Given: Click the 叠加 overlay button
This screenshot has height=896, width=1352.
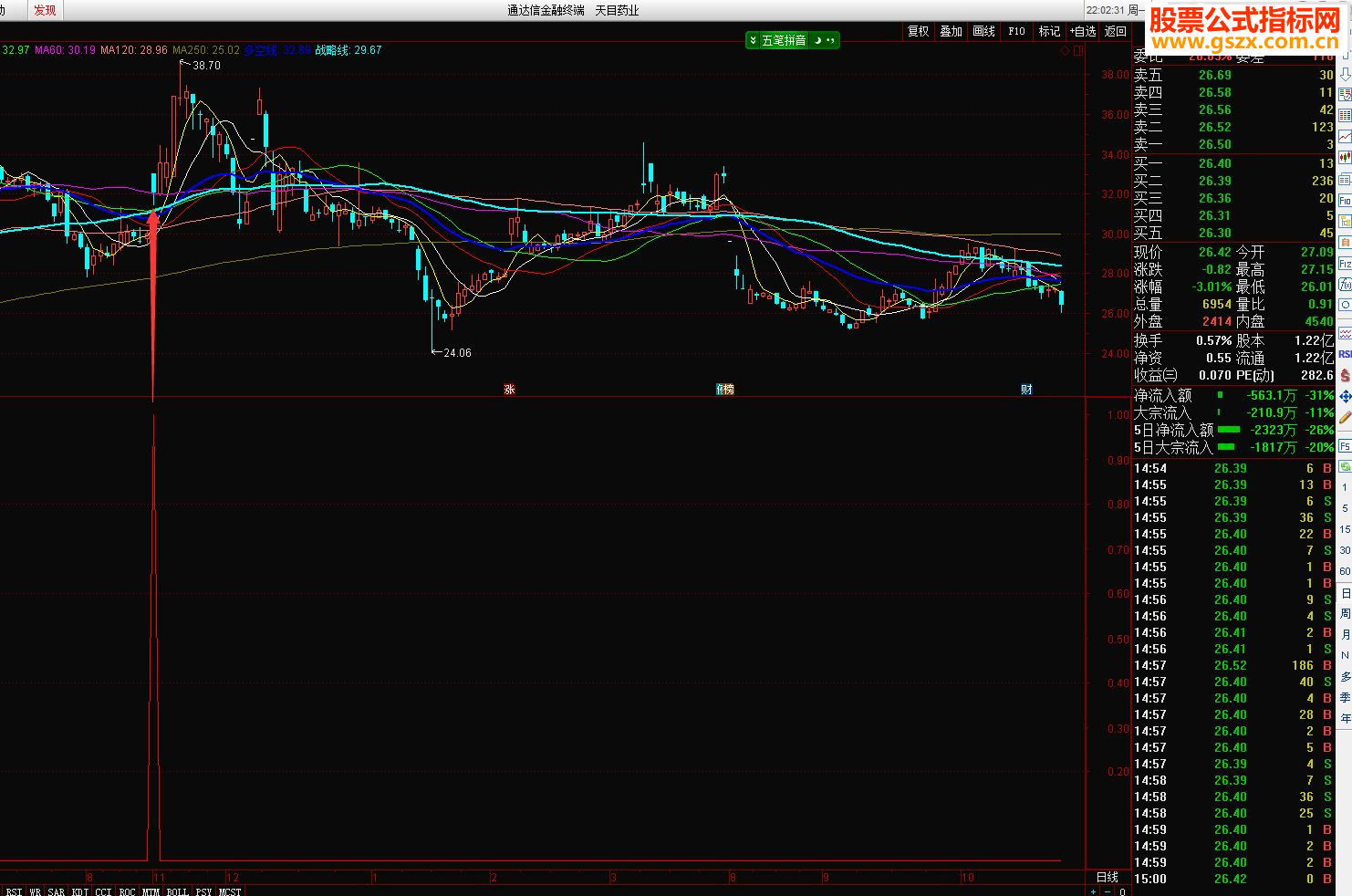Looking at the screenshot, I should 951,31.
